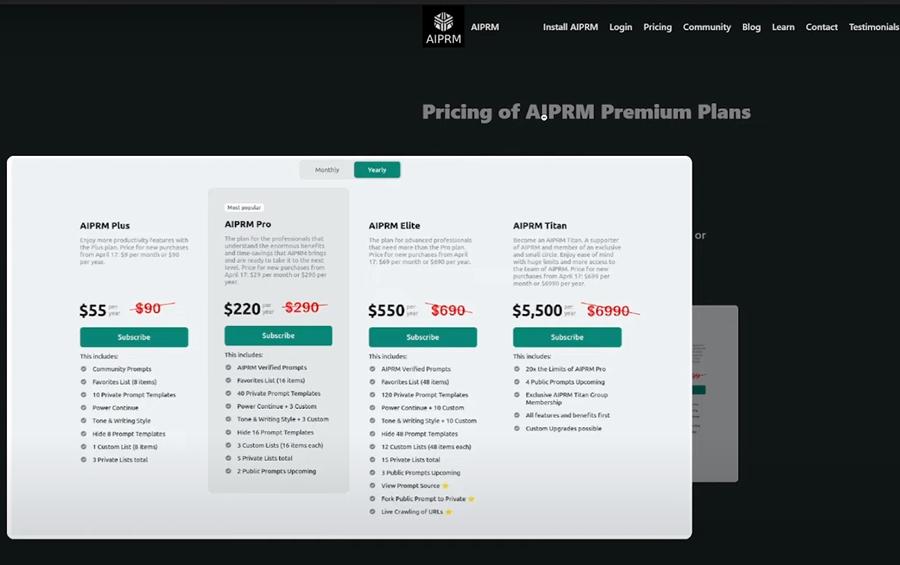Click the Most popular badge

coord(244,208)
